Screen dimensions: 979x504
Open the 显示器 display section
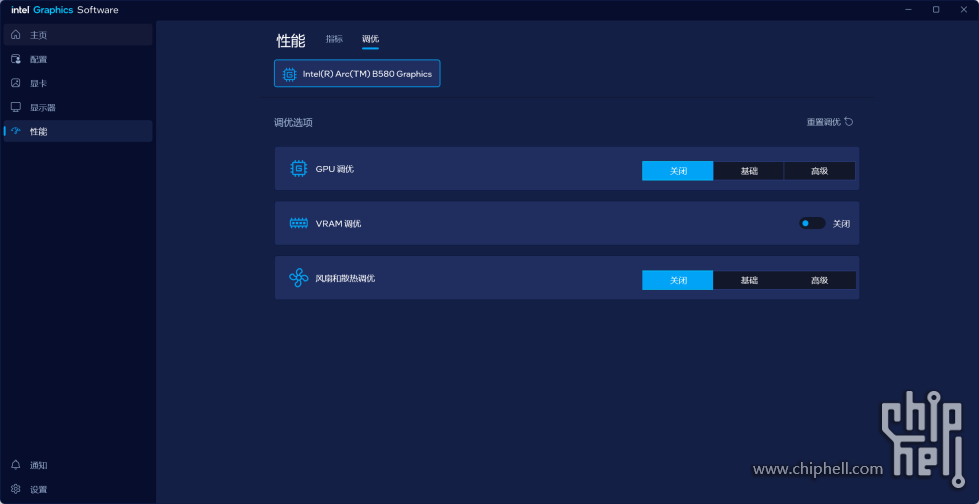[x=78, y=107]
